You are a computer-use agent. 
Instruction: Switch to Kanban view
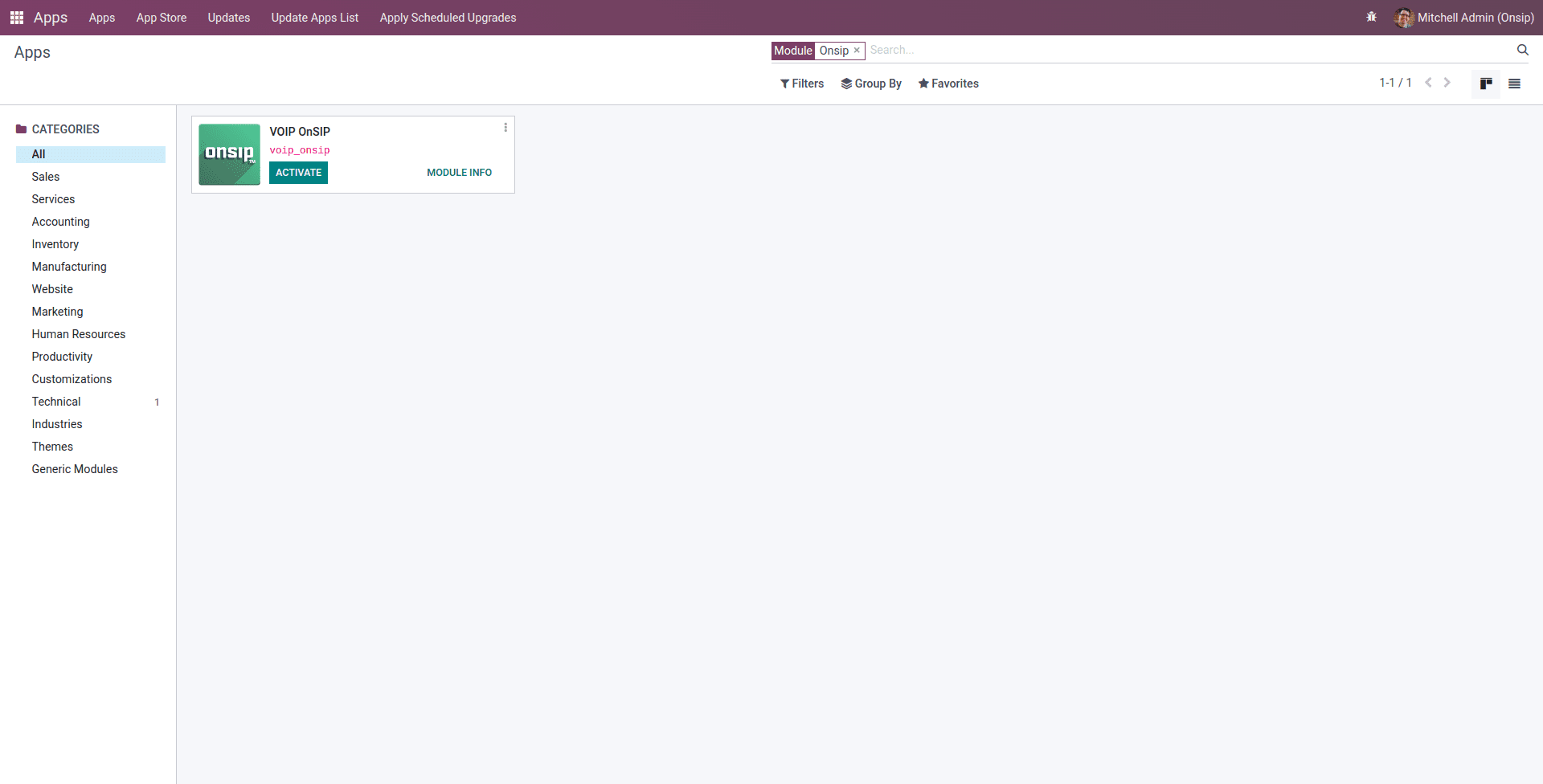1486,84
